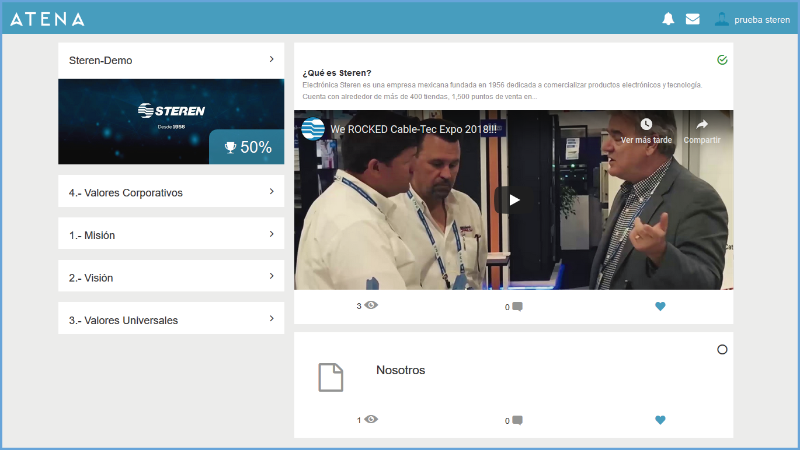The image size is (800, 450).
Task: Open the prueba steren account name
Action: click(x=762, y=20)
